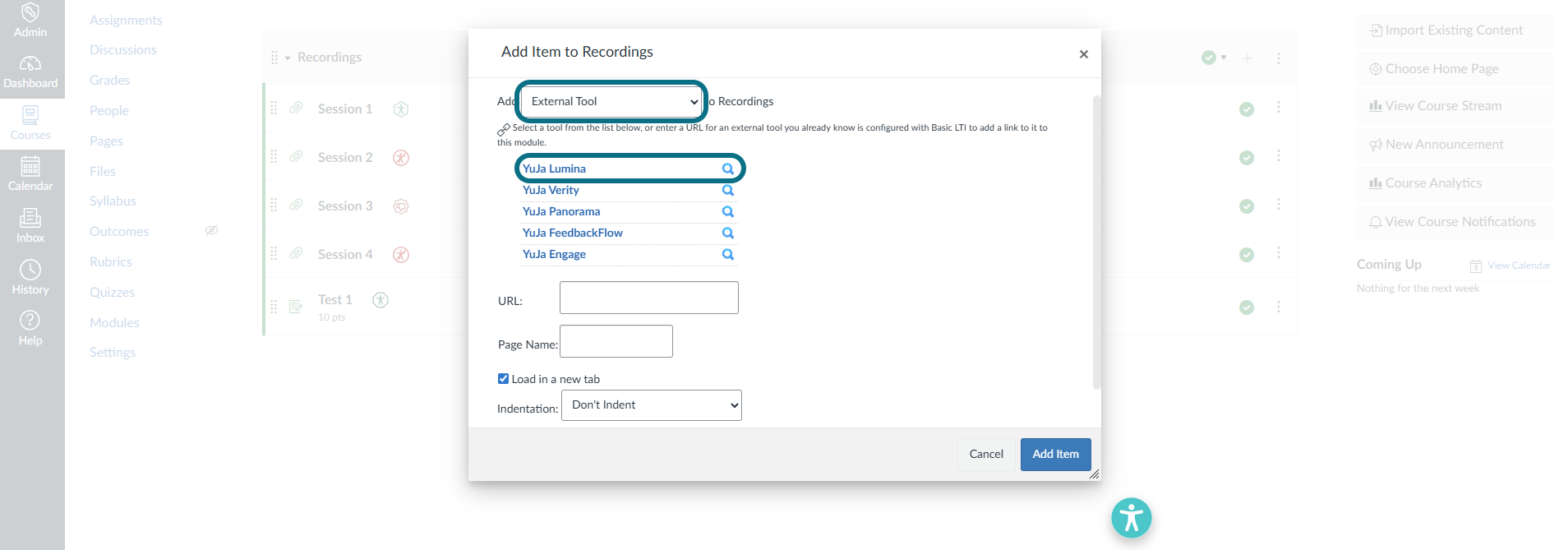This screenshot has height=550, width=1568.
Task: Click search icon next to YuJa Engage
Action: tap(727, 254)
